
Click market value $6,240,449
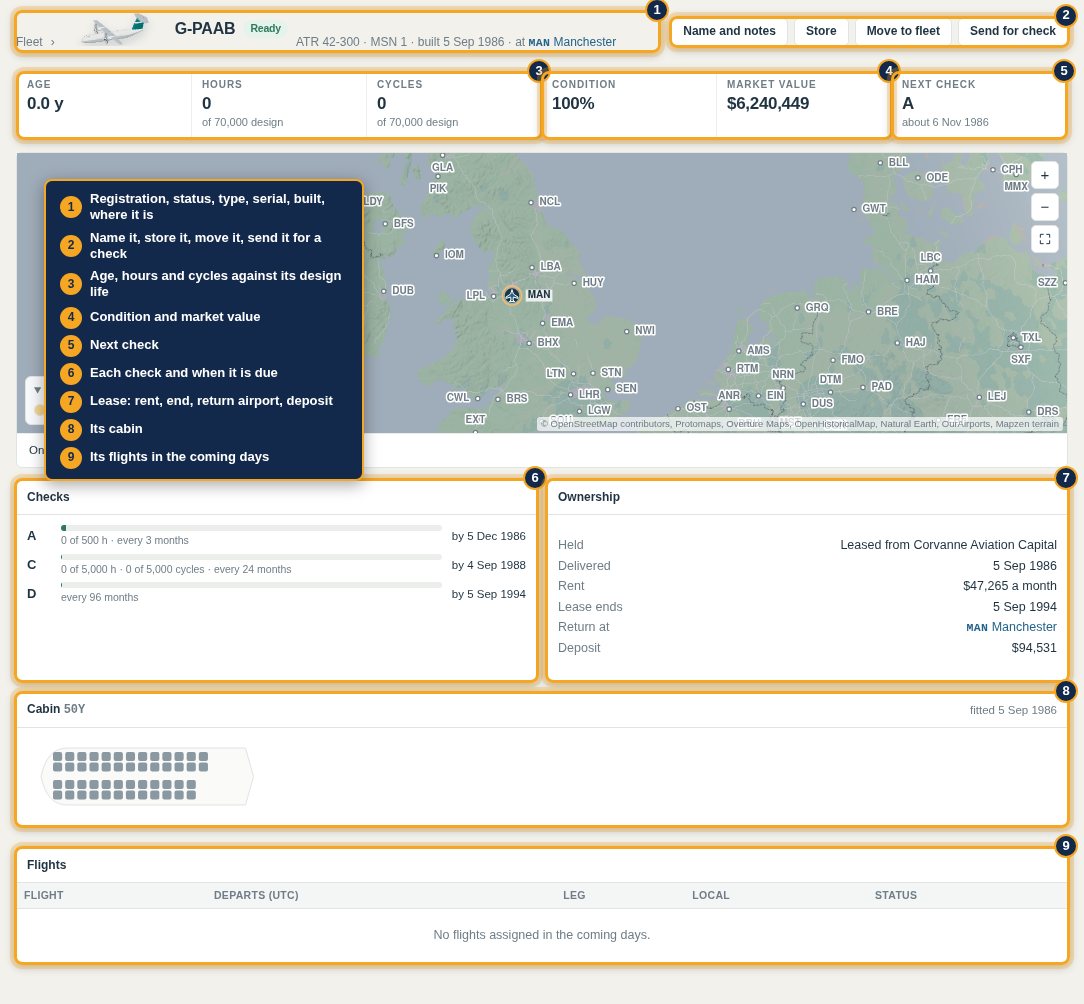[x=767, y=104]
